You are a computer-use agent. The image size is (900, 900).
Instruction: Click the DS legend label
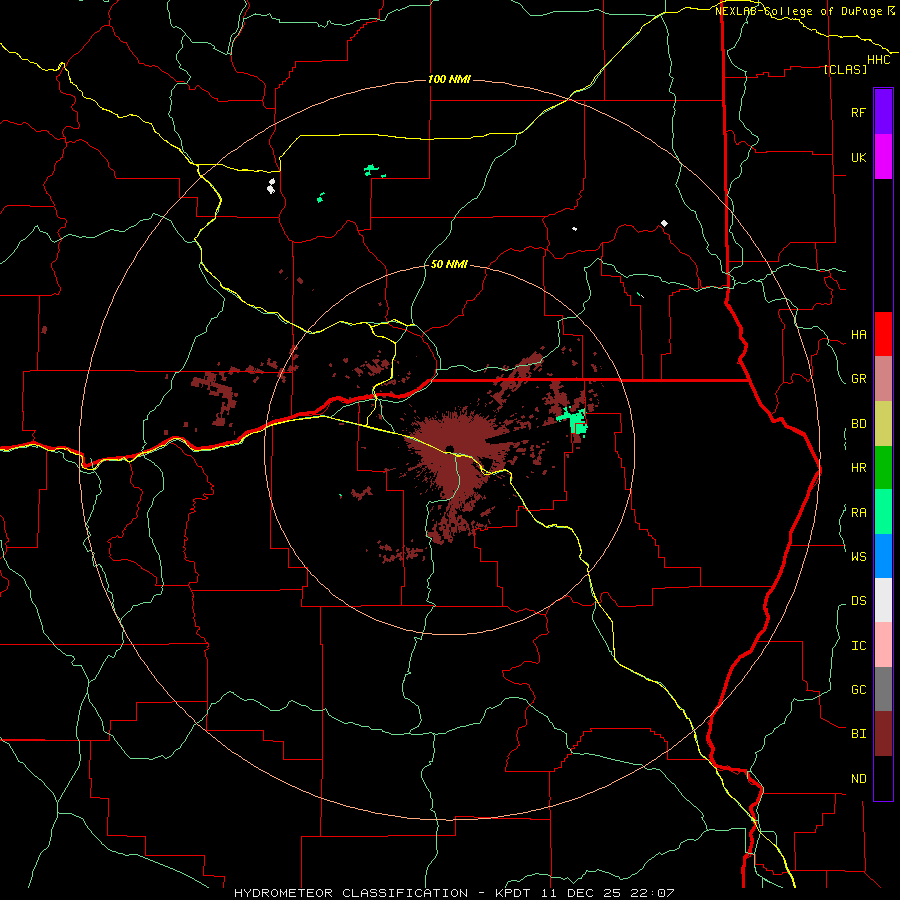(x=858, y=601)
